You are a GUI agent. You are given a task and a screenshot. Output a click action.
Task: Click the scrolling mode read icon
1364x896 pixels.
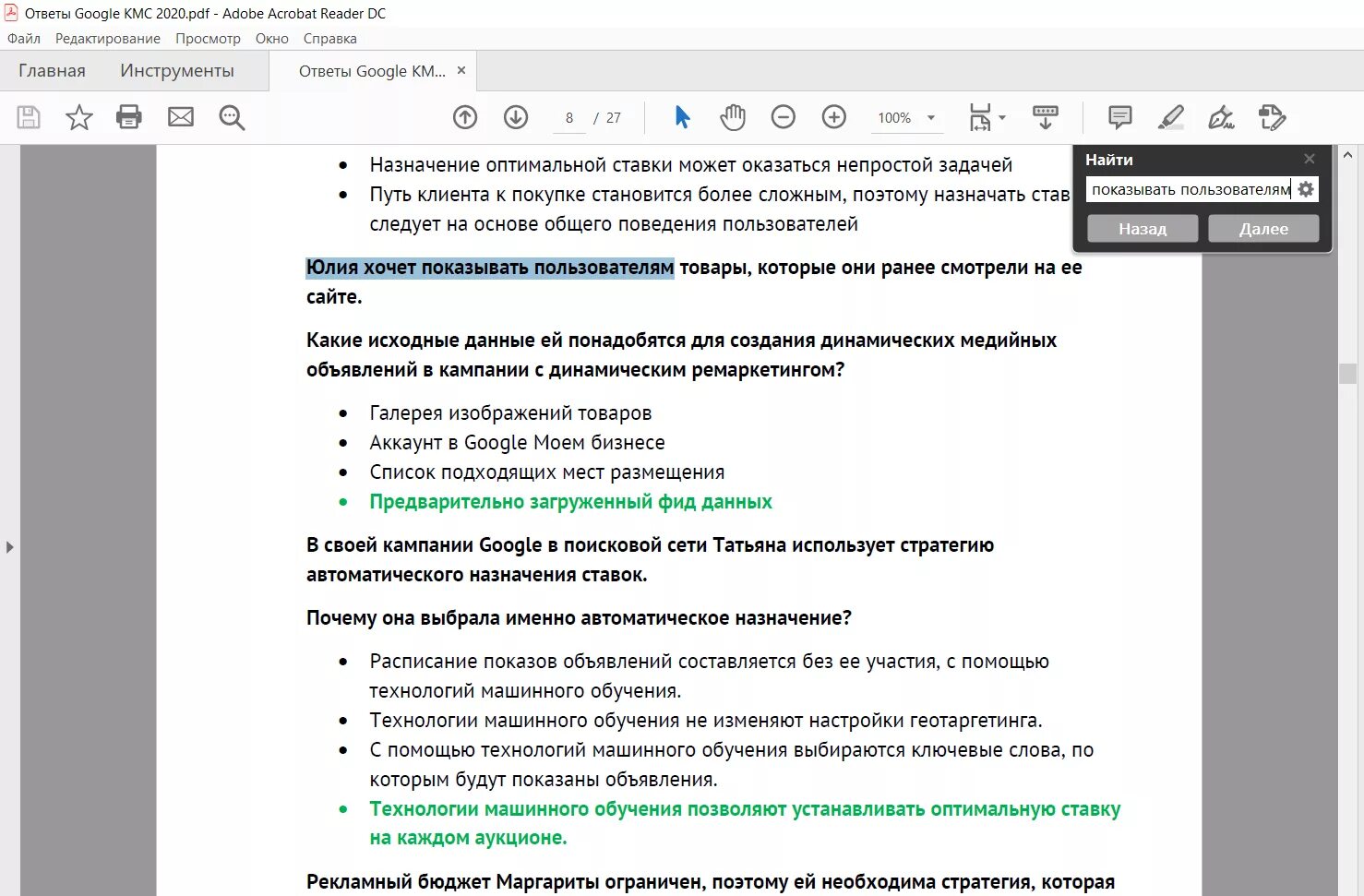tap(1046, 117)
